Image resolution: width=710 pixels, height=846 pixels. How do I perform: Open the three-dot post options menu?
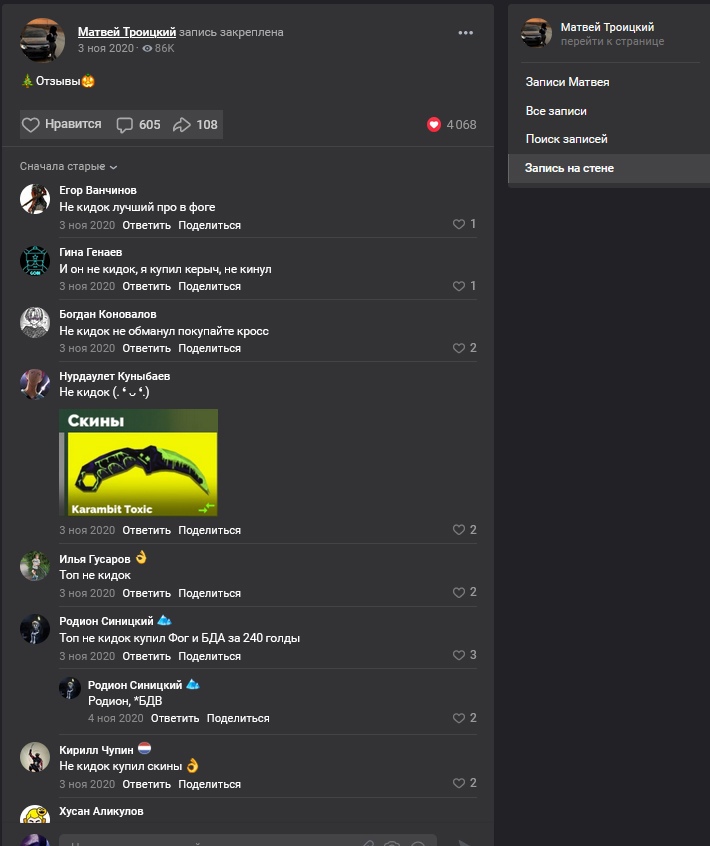coord(465,33)
